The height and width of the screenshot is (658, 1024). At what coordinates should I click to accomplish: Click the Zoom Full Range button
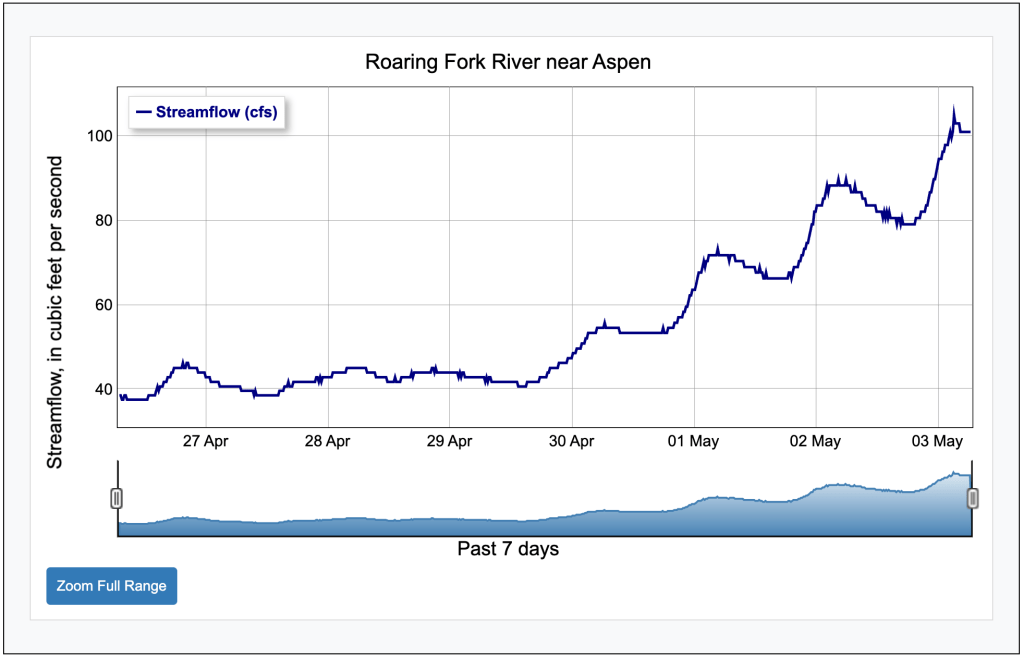(111, 586)
